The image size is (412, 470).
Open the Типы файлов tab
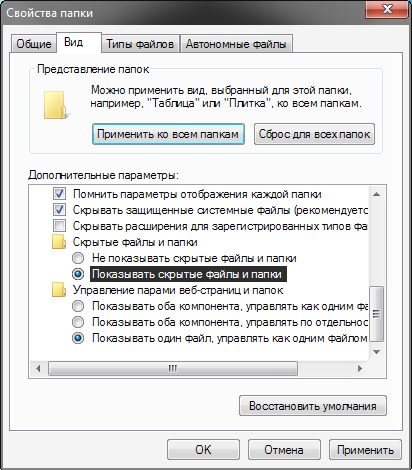coord(140,44)
